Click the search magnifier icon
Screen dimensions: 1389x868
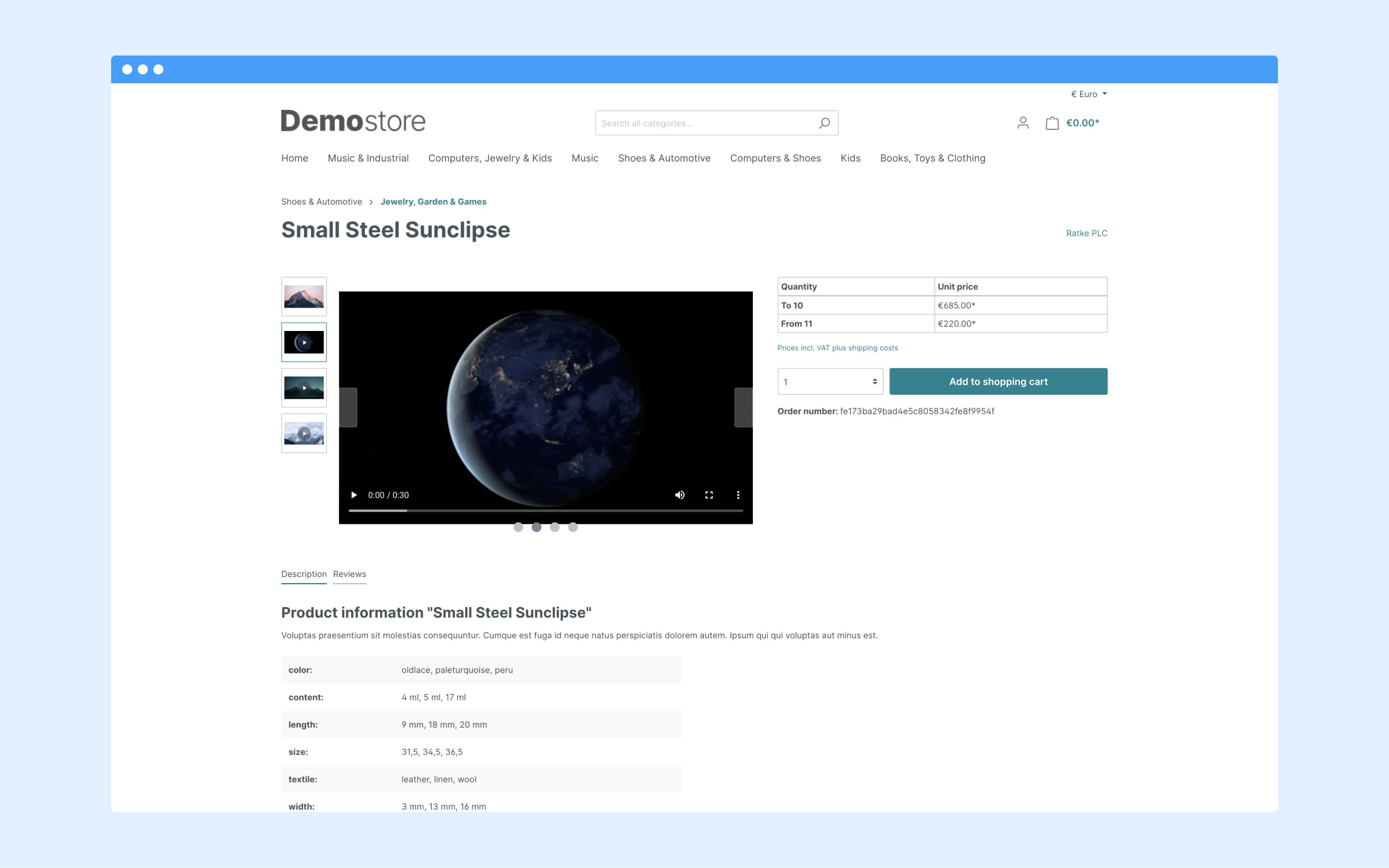[824, 123]
